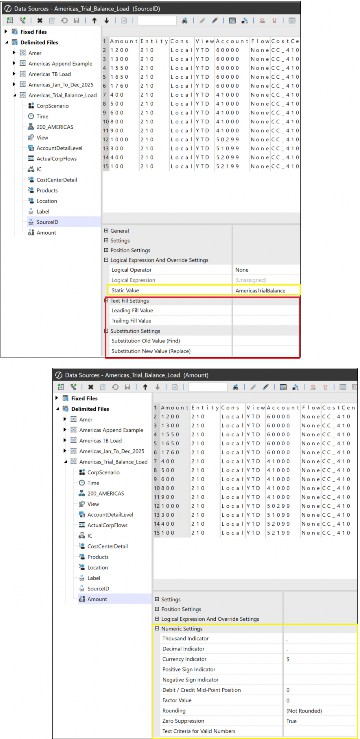
Task: Click Thousand Indicator property in Amount window
Action: point(256,639)
